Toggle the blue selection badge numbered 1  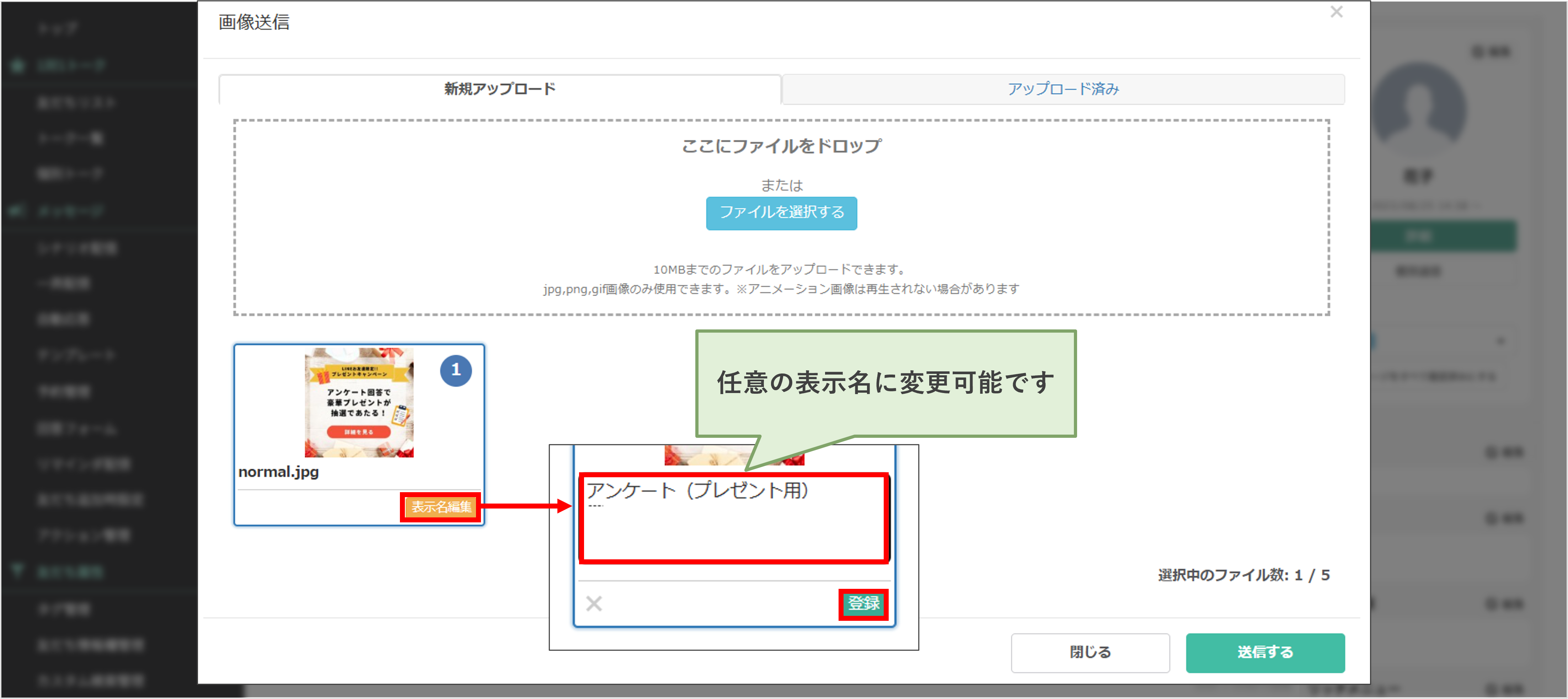(456, 371)
